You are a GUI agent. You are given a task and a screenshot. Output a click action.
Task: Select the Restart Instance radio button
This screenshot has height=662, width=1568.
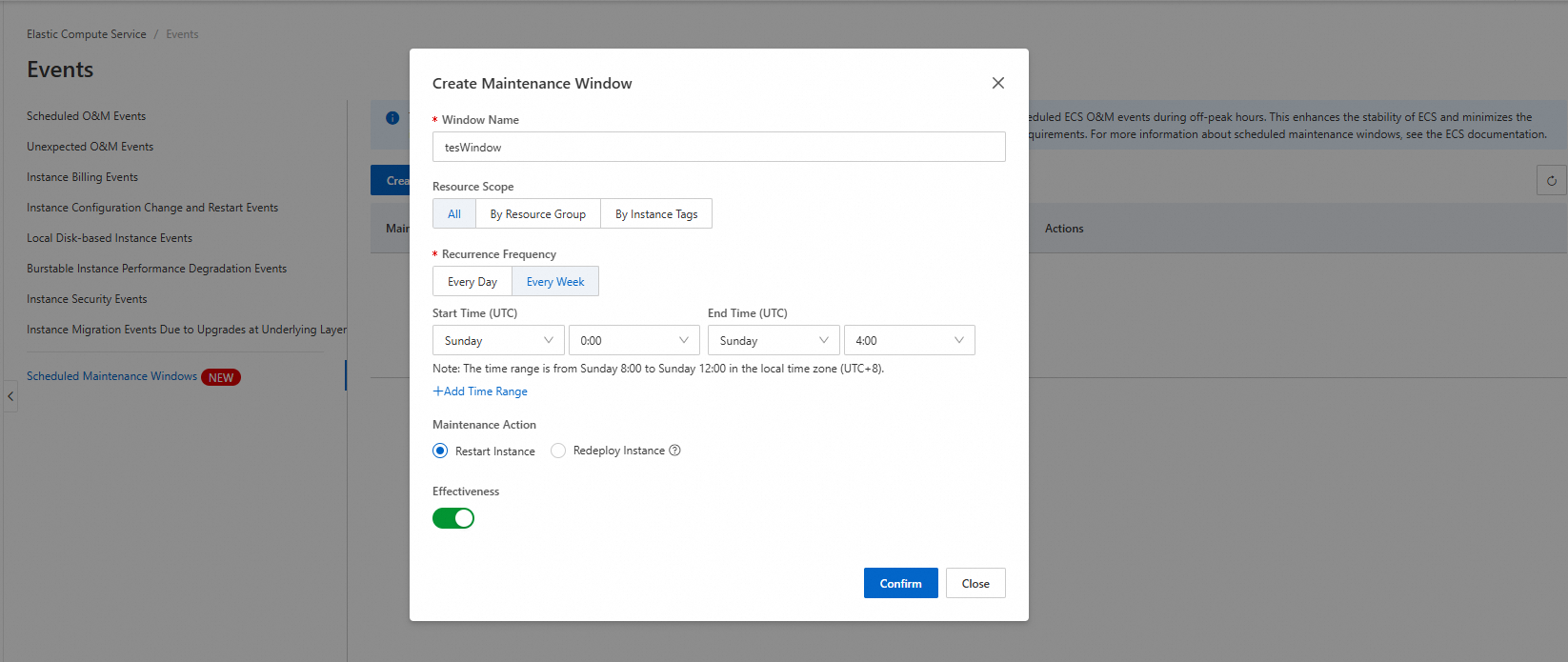[440, 451]
